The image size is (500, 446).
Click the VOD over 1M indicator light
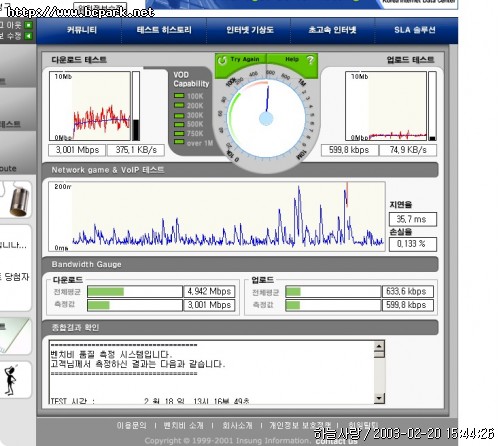pos(179,142)
